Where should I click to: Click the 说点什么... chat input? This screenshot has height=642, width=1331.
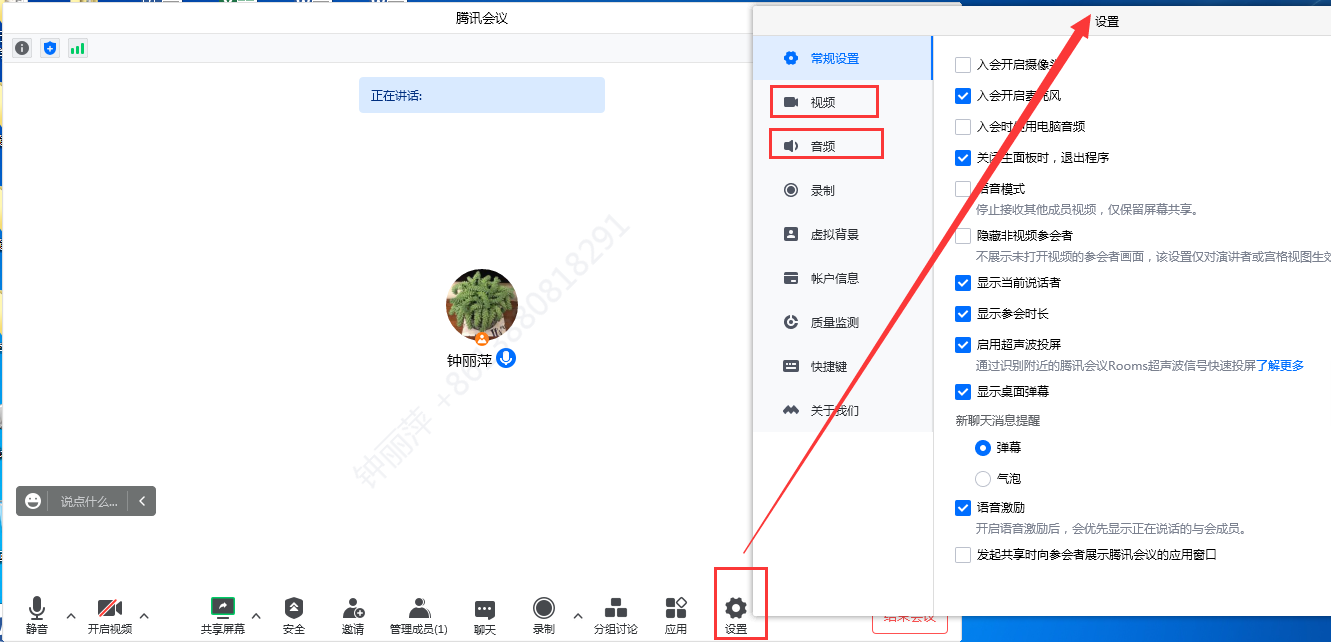(89, 501)
